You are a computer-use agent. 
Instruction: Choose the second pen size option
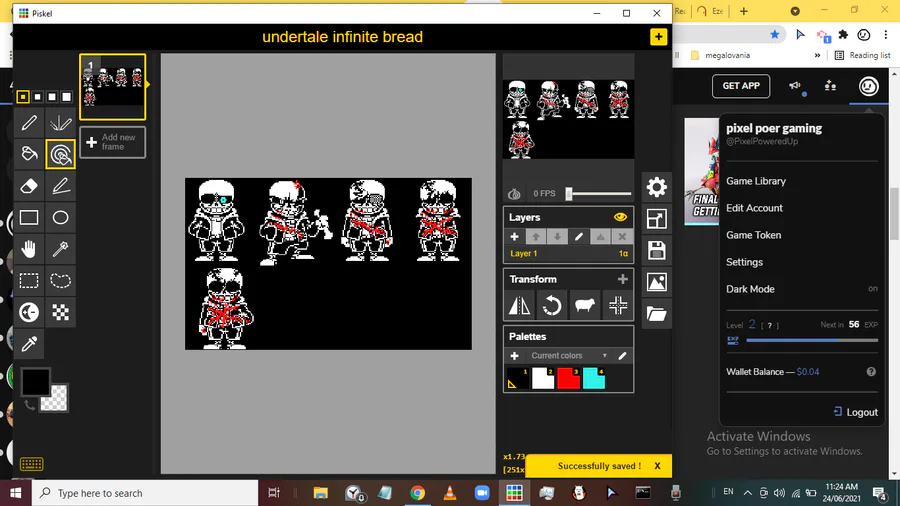coord(38,97)
